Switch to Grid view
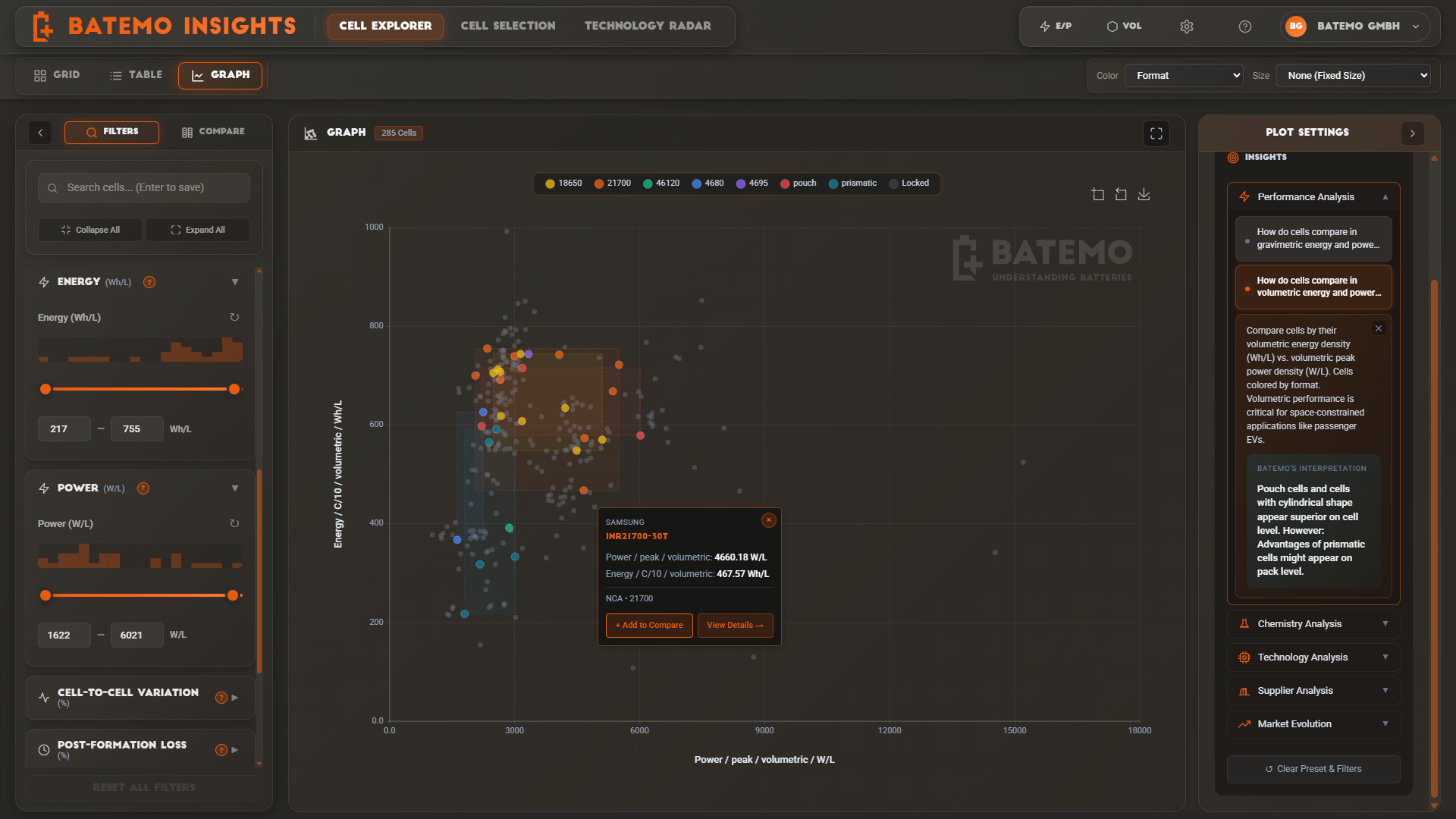1456x819 pixels. click(x=57, y=75)
